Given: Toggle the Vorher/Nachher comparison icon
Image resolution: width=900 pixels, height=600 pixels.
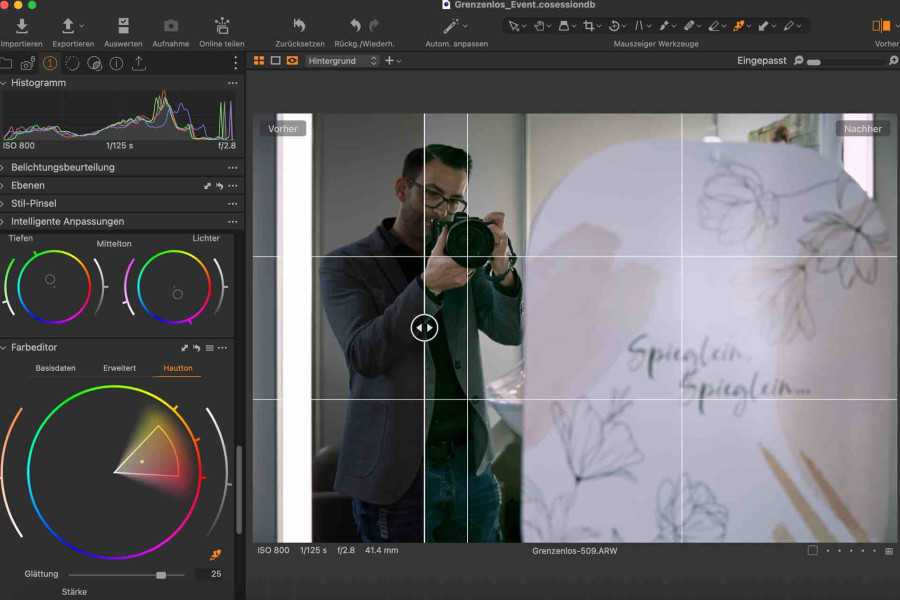Looking at the screenshot, I should (x=293, y=60).
